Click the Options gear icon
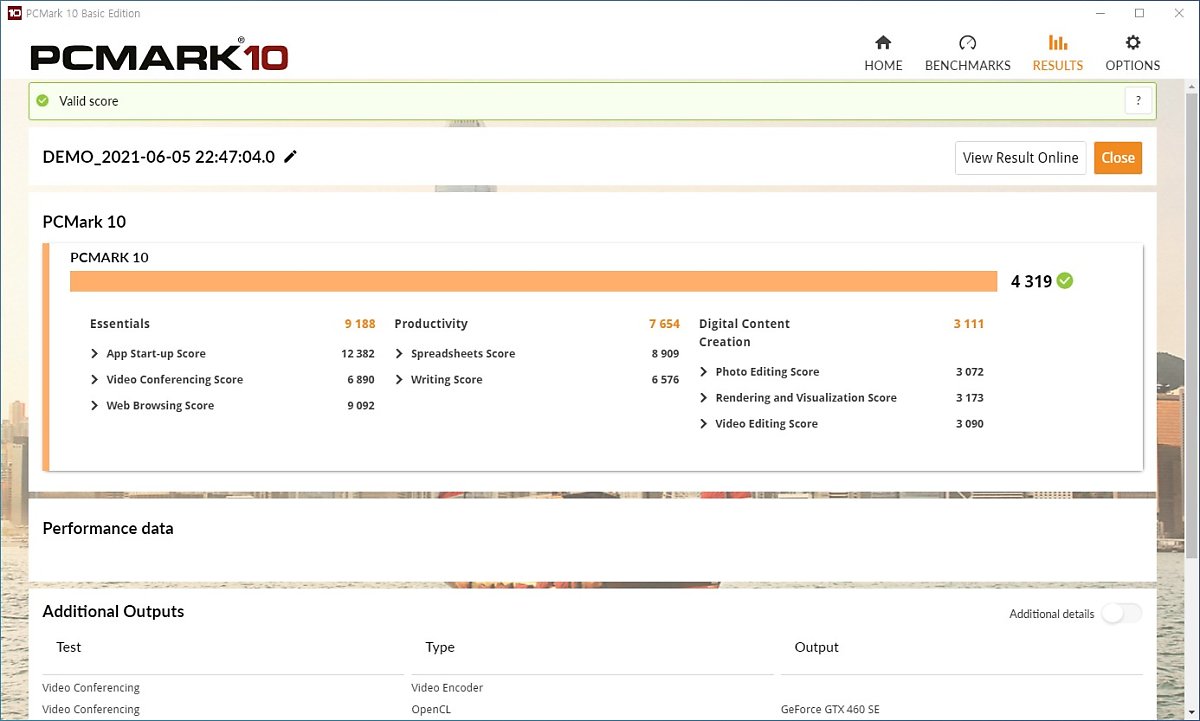The image size is (1200, 721). coord(1133,42)
